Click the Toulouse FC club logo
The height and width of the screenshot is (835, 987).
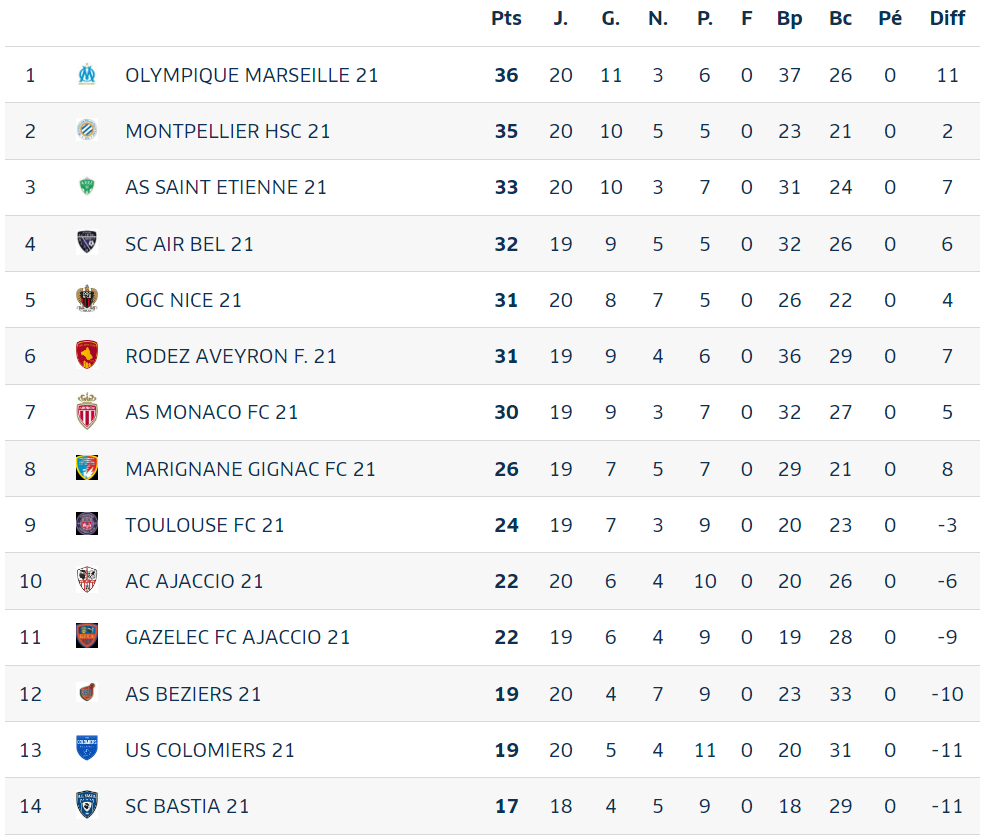87,524
